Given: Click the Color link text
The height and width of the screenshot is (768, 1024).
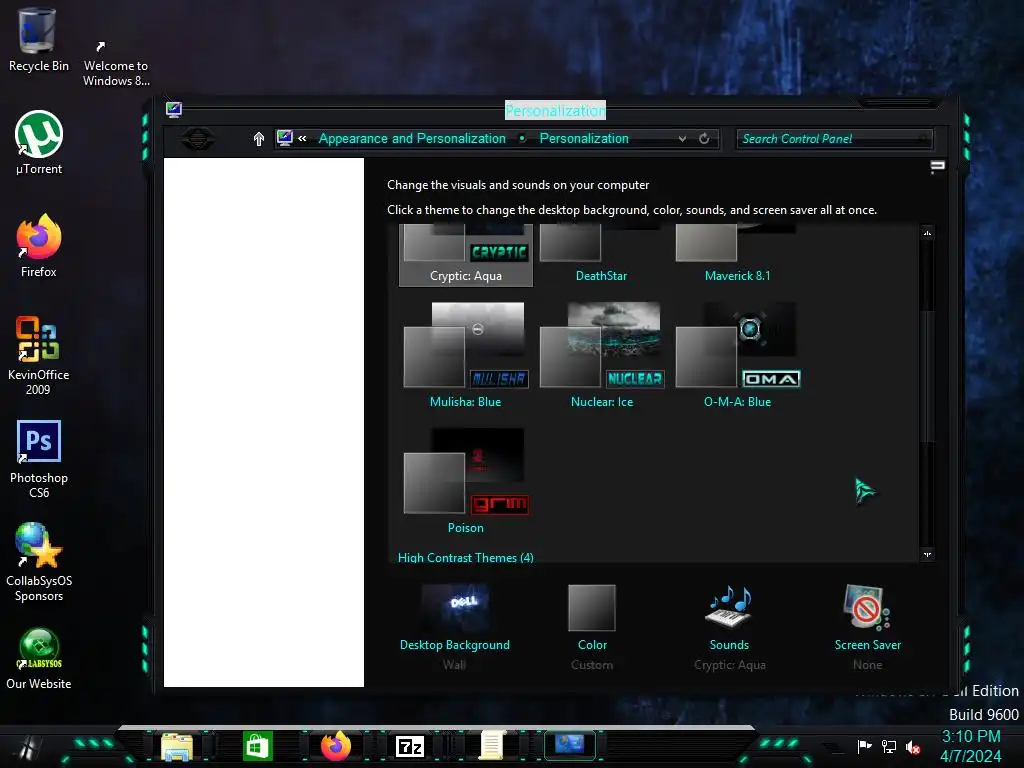Looking at the screenshot, I should 592,645.
